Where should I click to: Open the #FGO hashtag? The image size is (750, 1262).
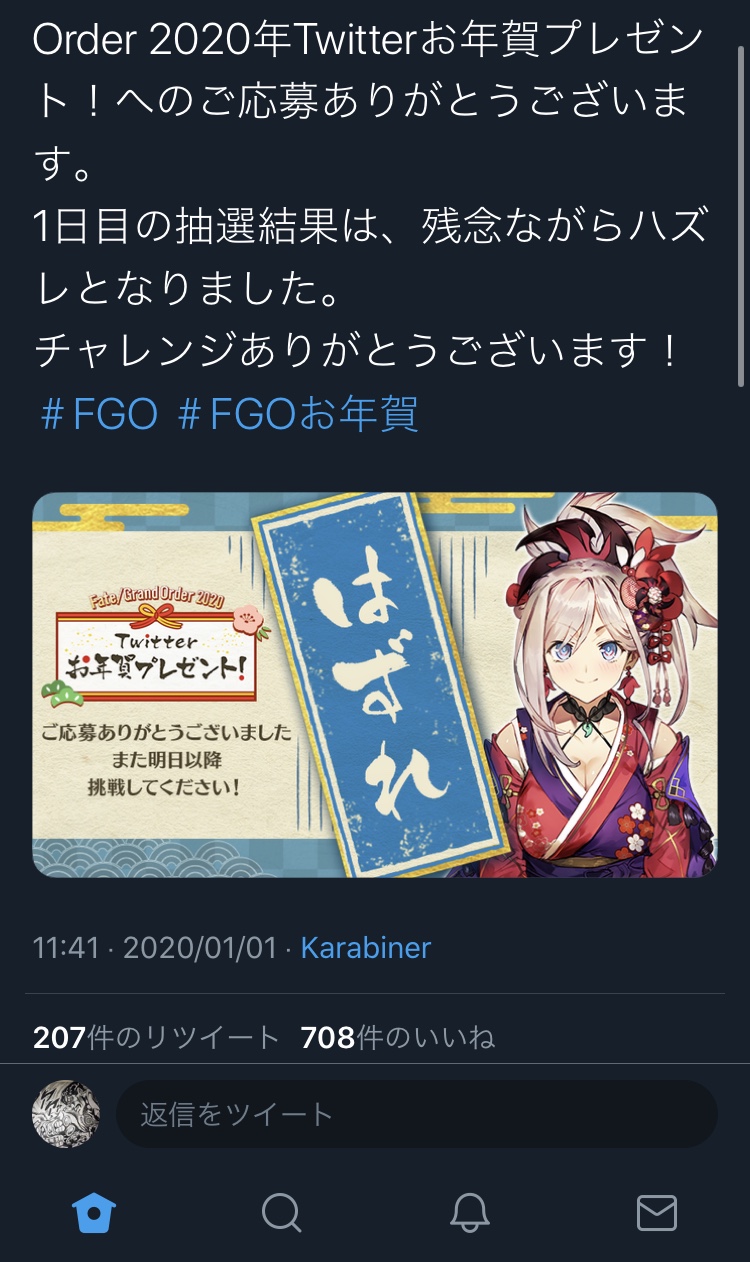pos(99,413)
